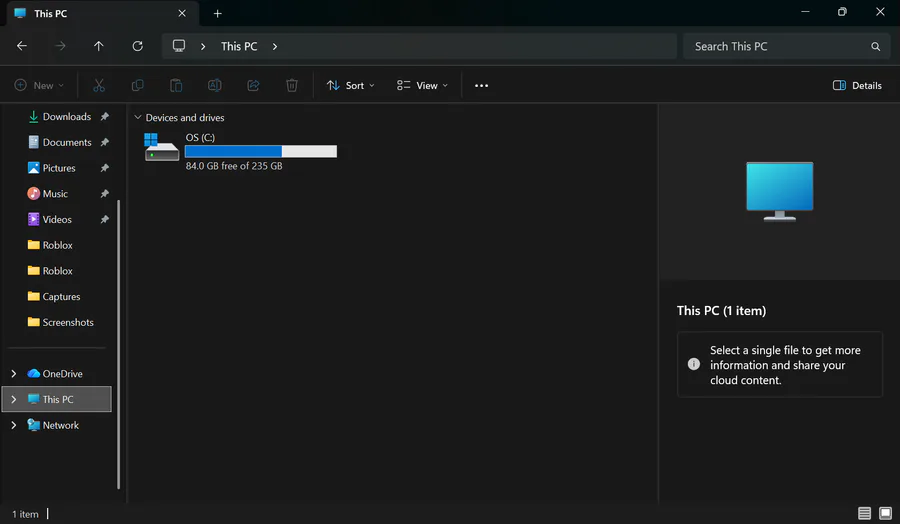Go forward with the right arrow
The image size is (900, 524).
tap(60, 46)
